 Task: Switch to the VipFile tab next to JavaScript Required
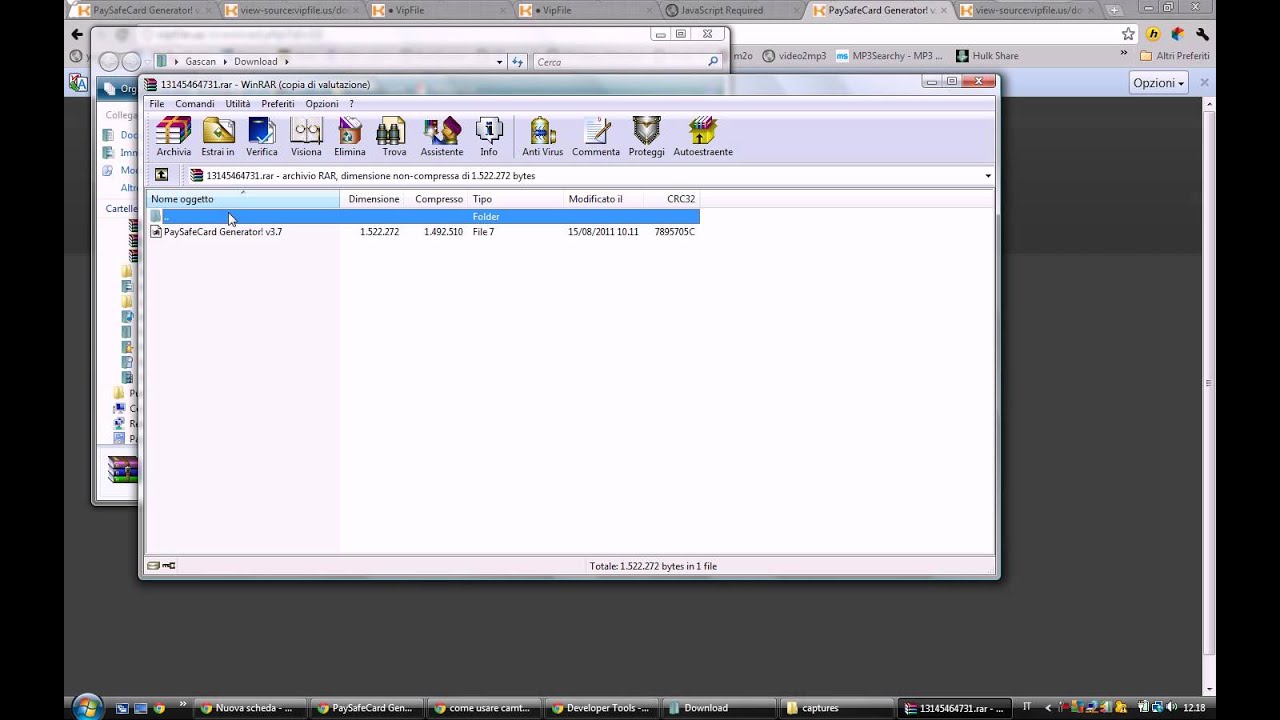click(x=584, y=10)
